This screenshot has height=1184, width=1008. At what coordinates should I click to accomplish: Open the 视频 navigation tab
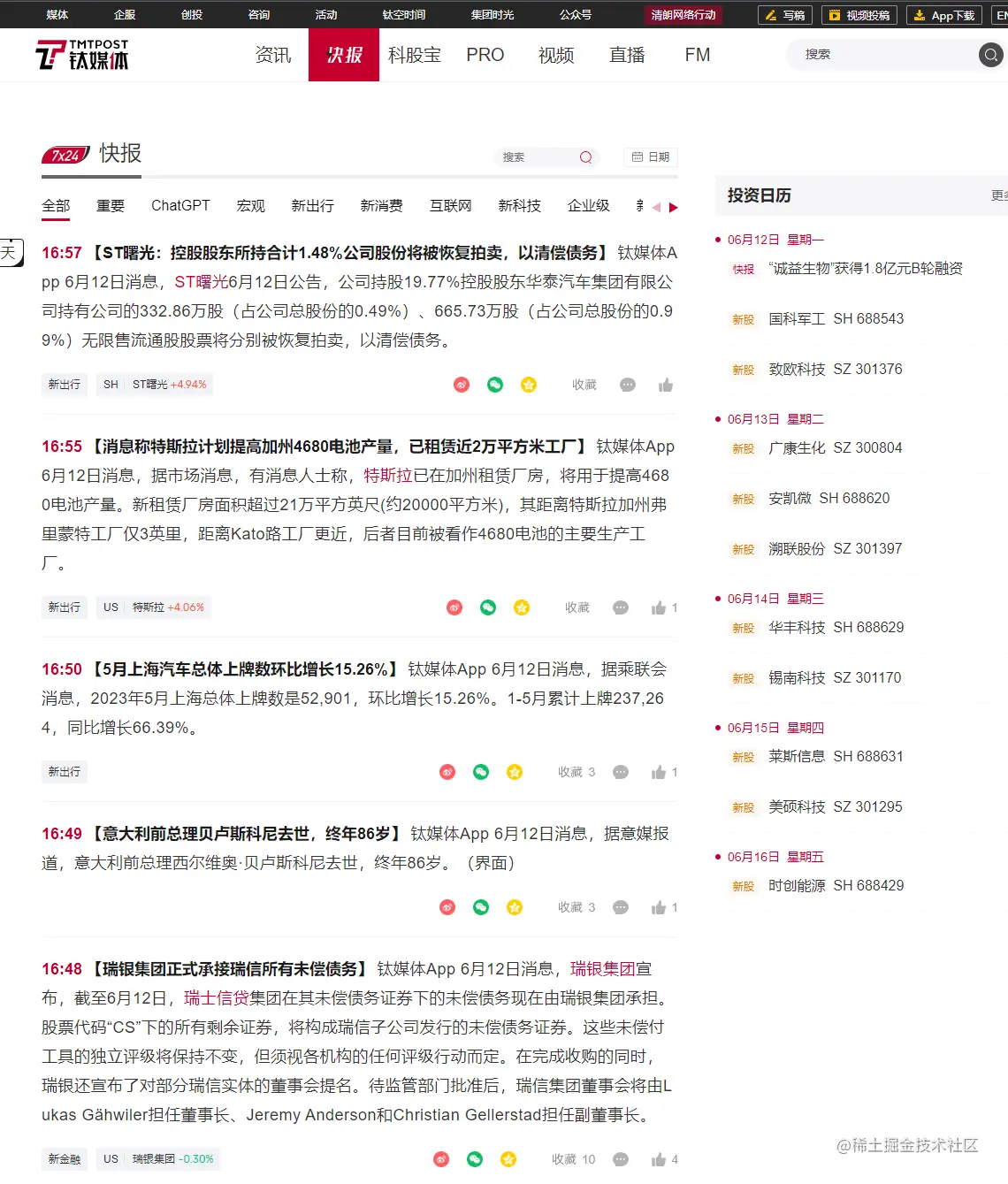556,55
